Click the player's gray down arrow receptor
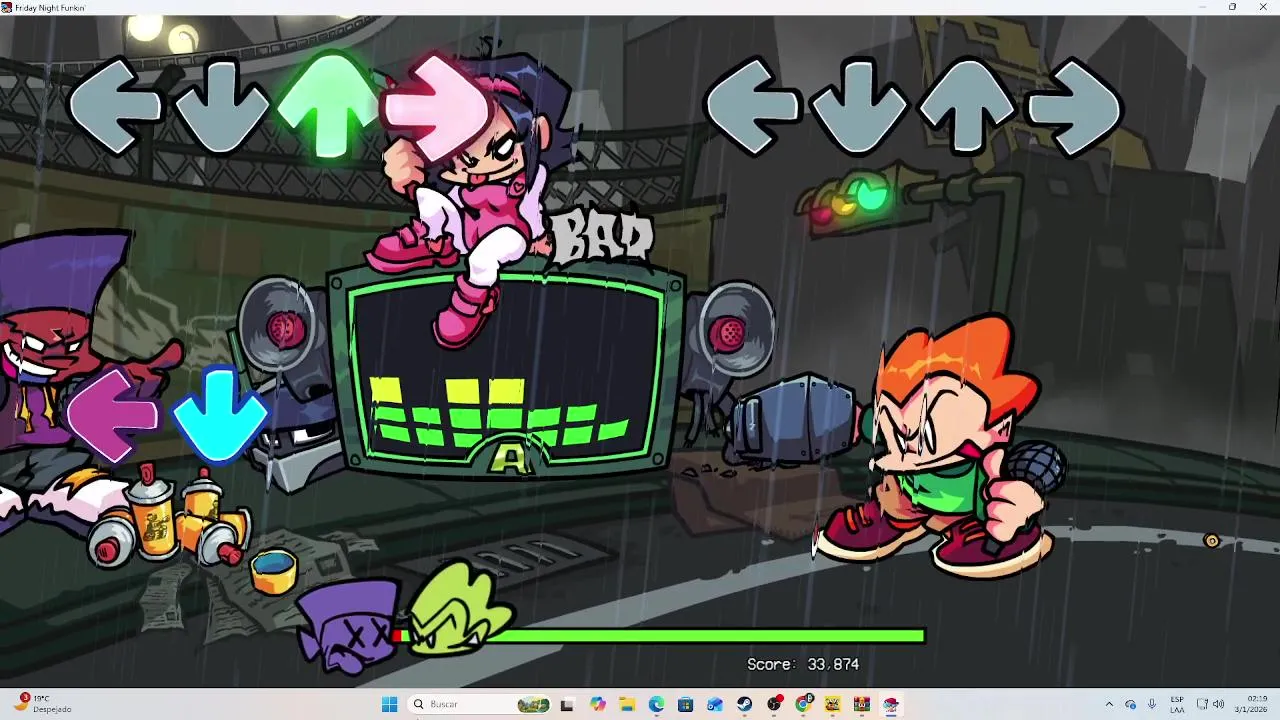 coord(859,108)
